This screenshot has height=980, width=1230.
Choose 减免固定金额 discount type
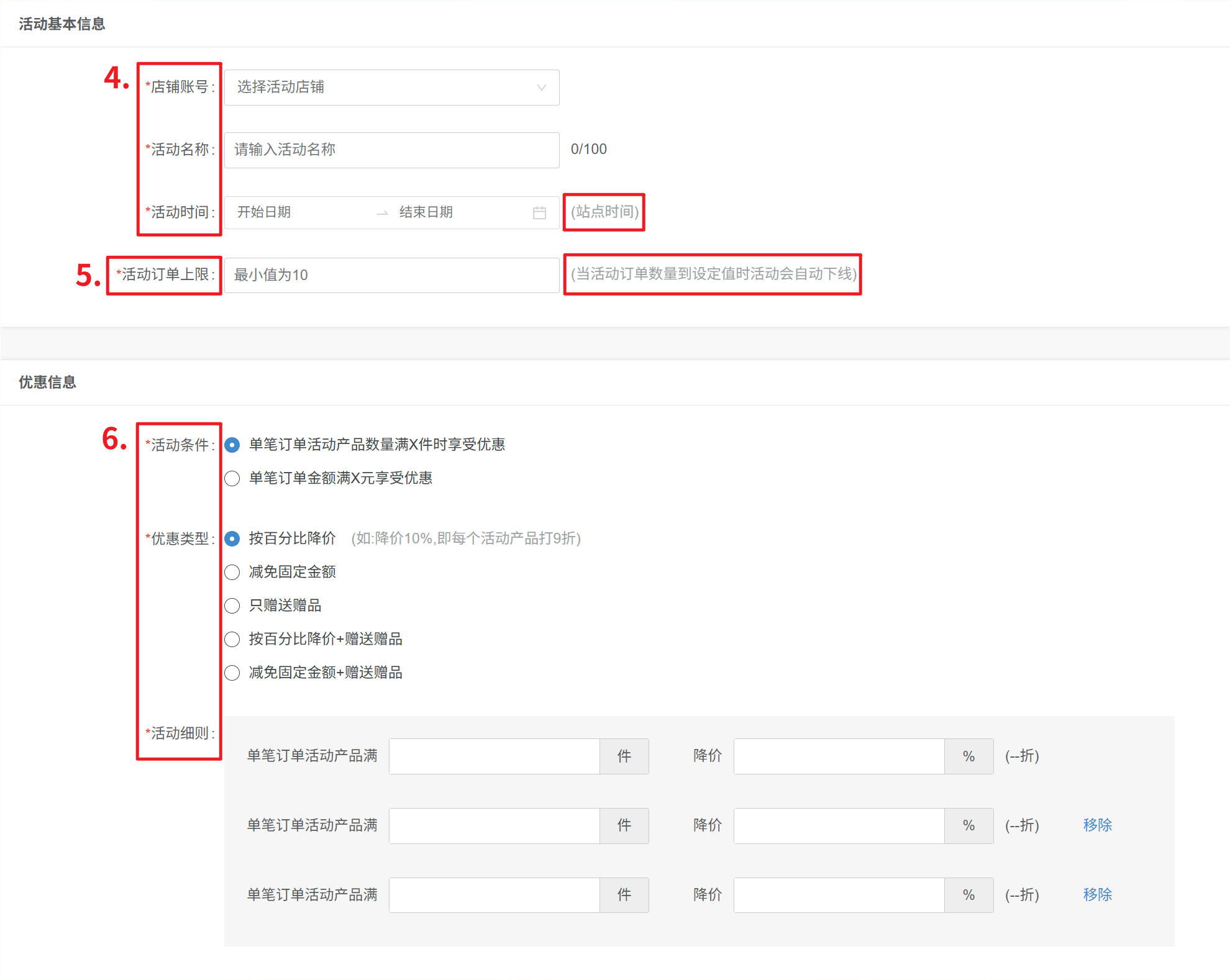pos(232,573)
